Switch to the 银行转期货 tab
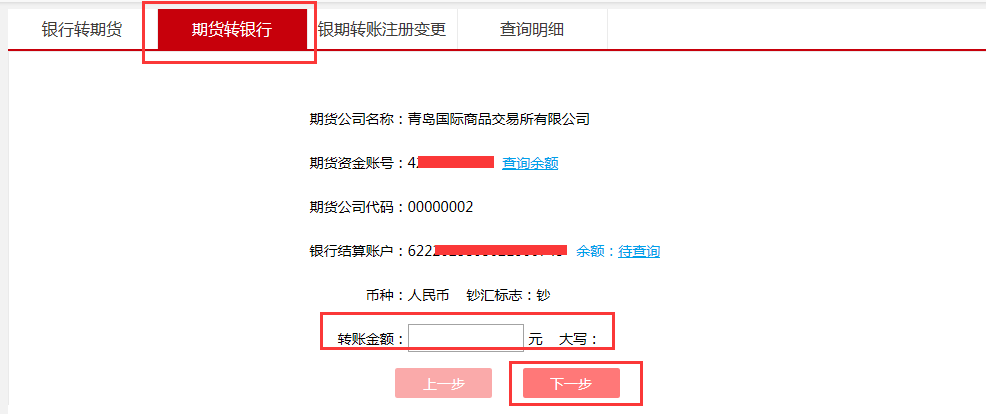 pos(82,30)
